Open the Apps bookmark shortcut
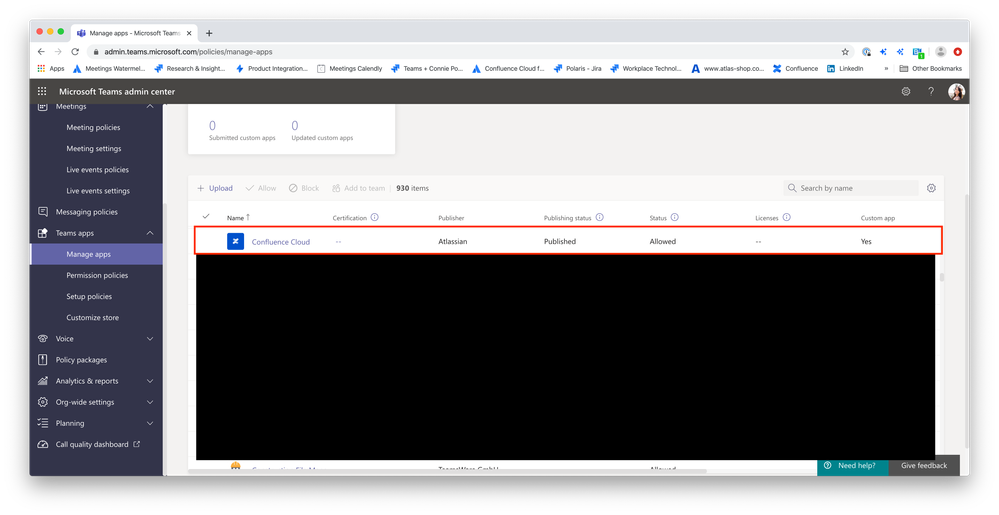The image size is (999, 515). [51, 68]
